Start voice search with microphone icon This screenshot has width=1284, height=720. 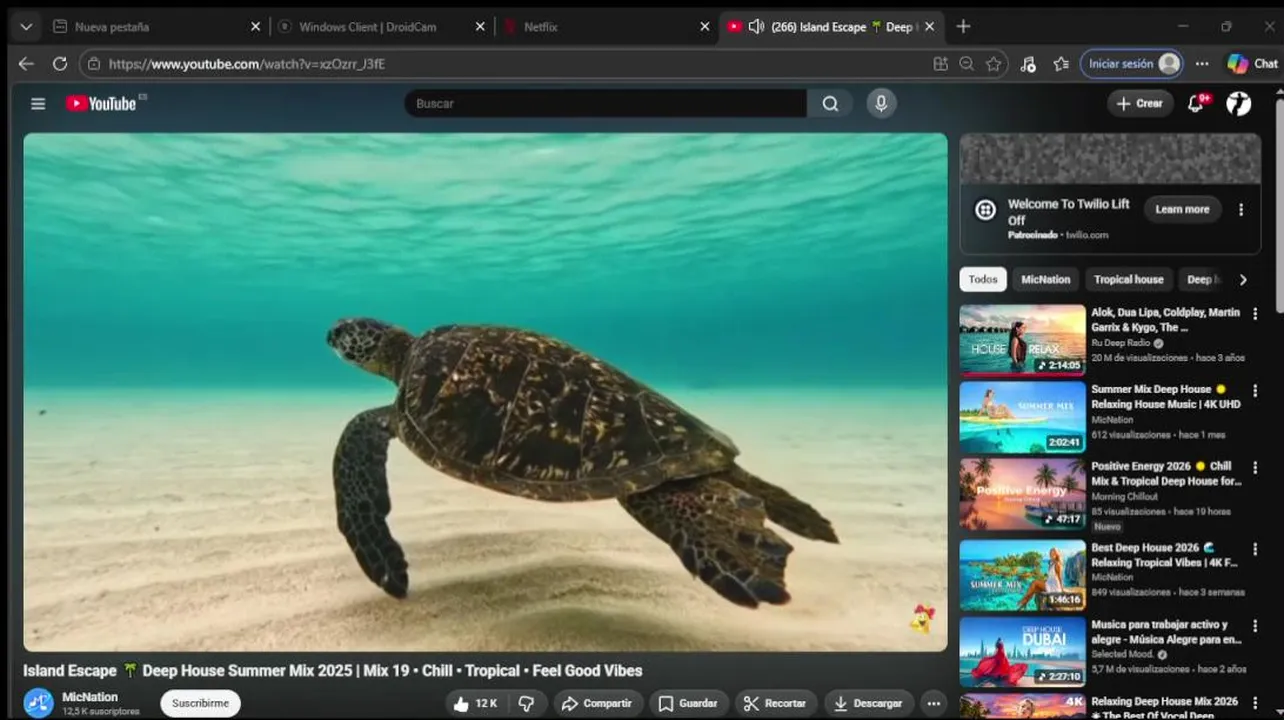coord(881,103)
